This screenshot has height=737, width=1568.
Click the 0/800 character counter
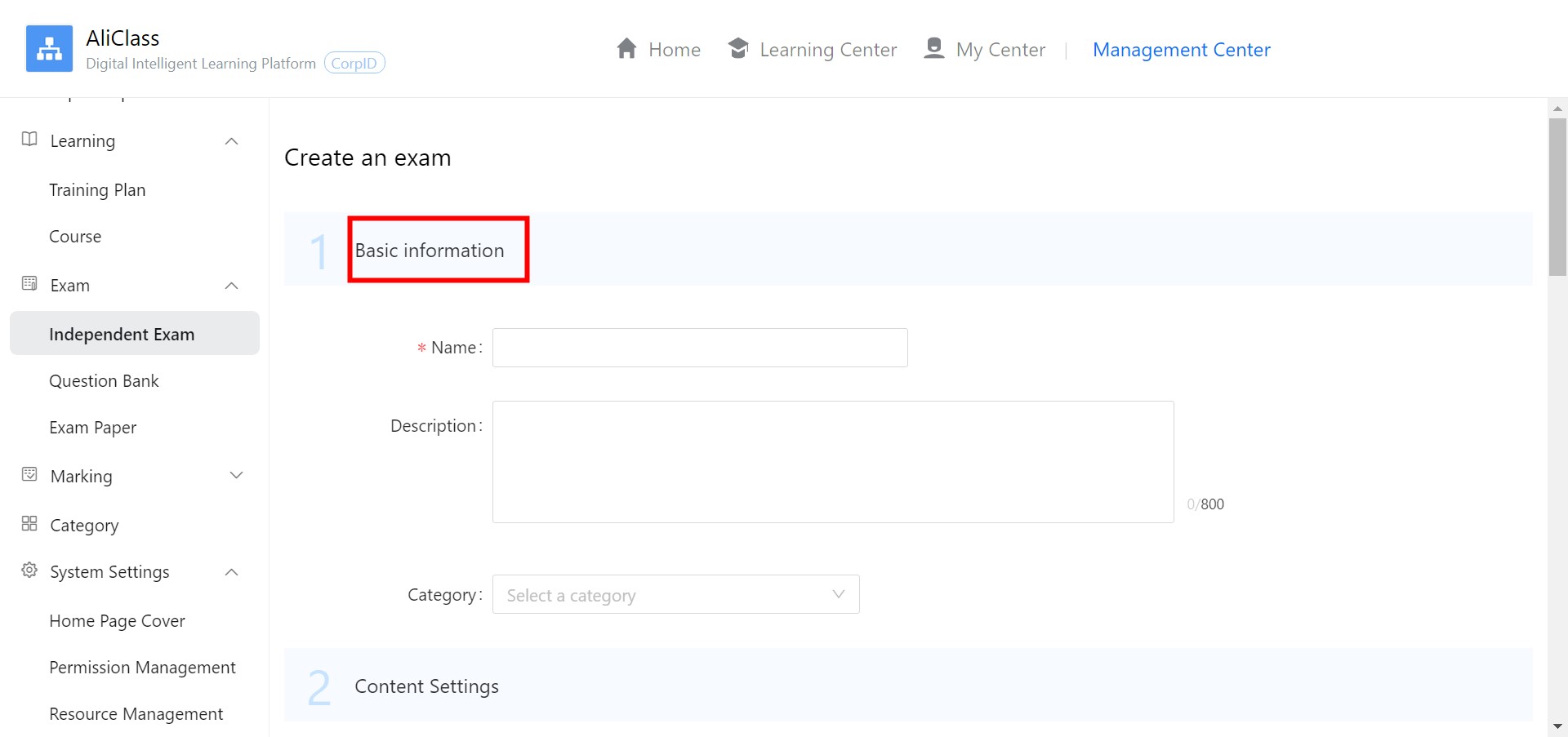click(x=1205, y=504)
